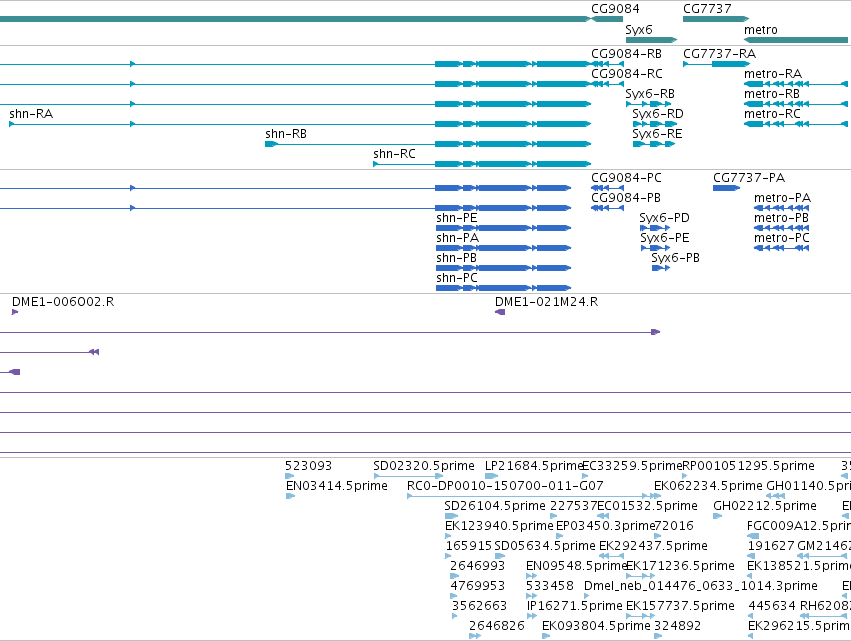Select protein Syx6-PD
This screenshot has height=641, width=851.
click(x=655, y=229)
